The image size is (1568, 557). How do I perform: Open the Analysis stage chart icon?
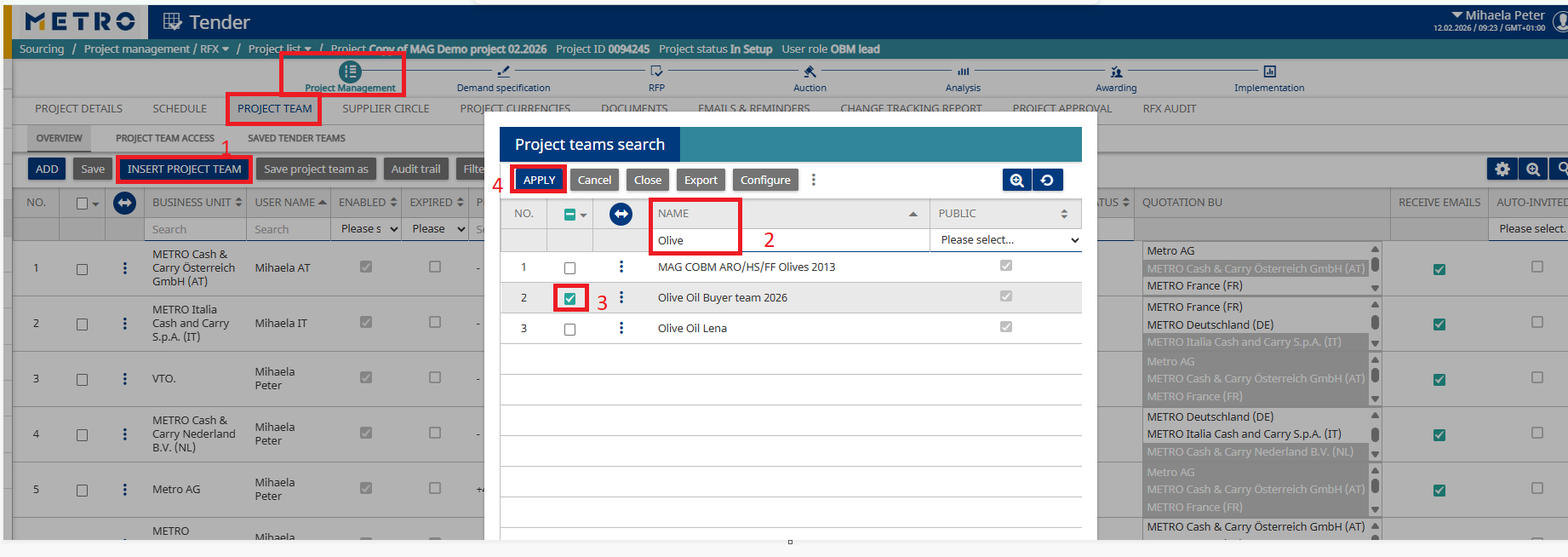point(963,72)
